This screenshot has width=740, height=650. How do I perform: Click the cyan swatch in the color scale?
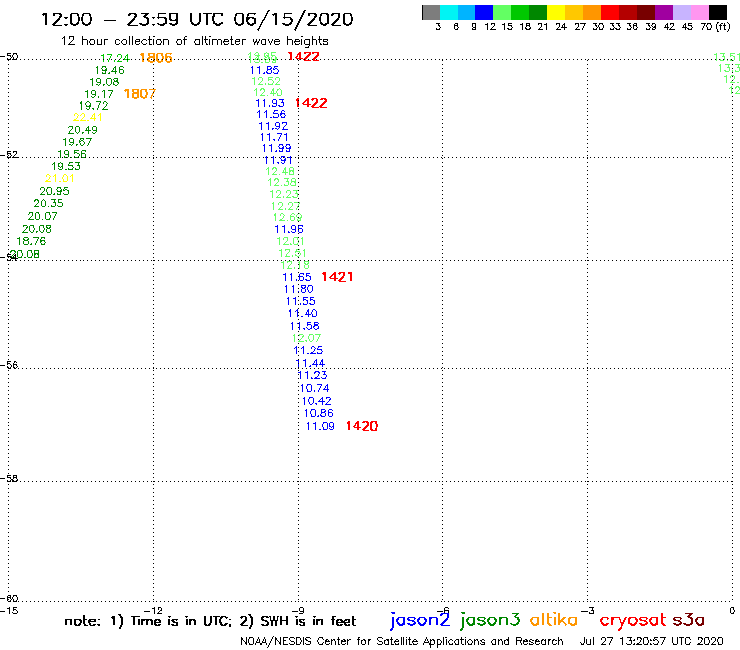(x=448, y=12)
